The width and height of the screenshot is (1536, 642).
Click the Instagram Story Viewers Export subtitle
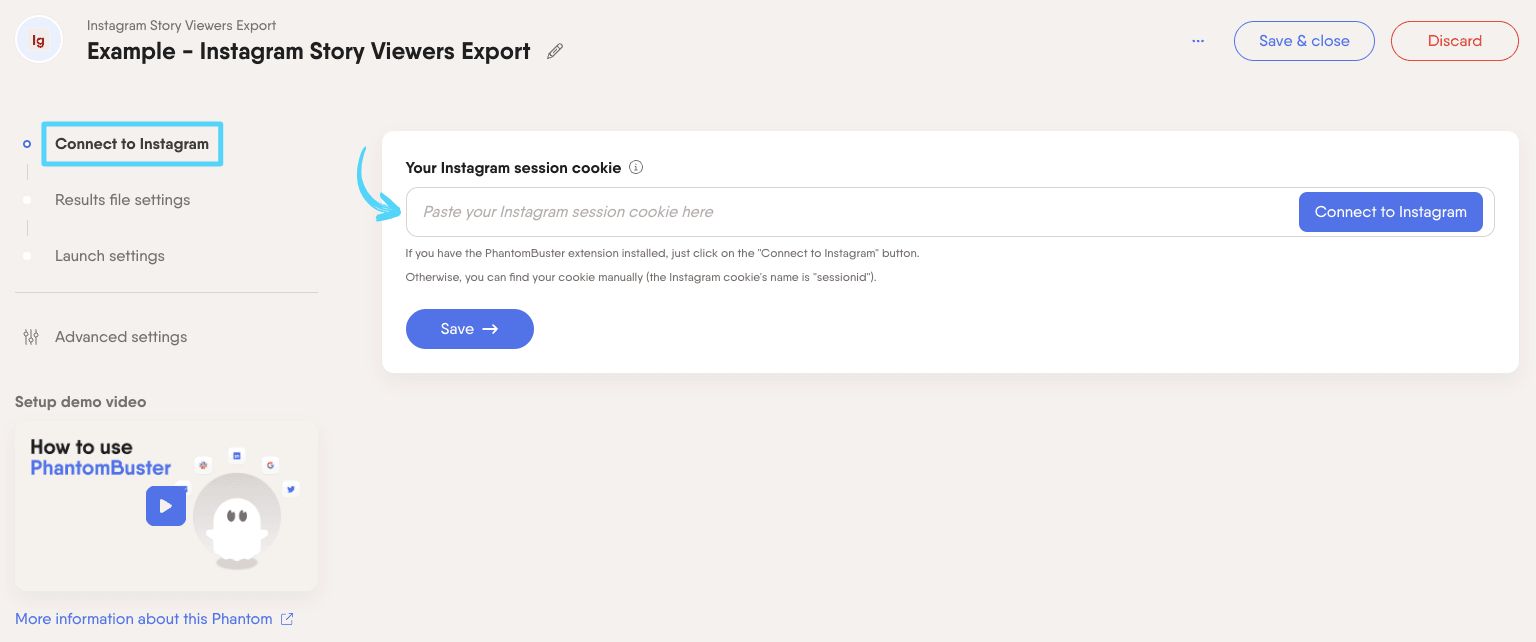[182, 25]
